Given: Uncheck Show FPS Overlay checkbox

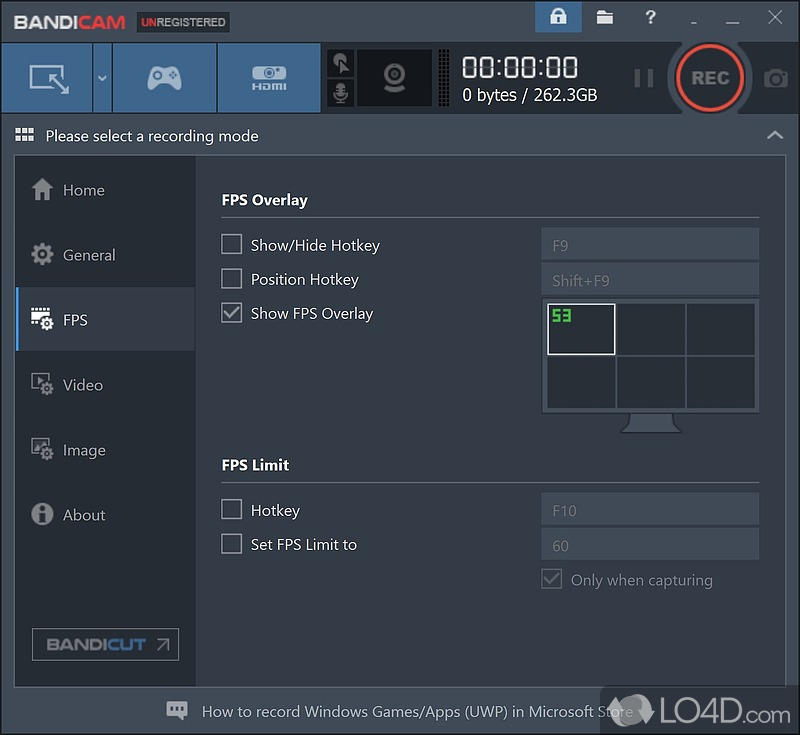Looking at the screenshot, I should pyautogui.click(x=232, y=313).
